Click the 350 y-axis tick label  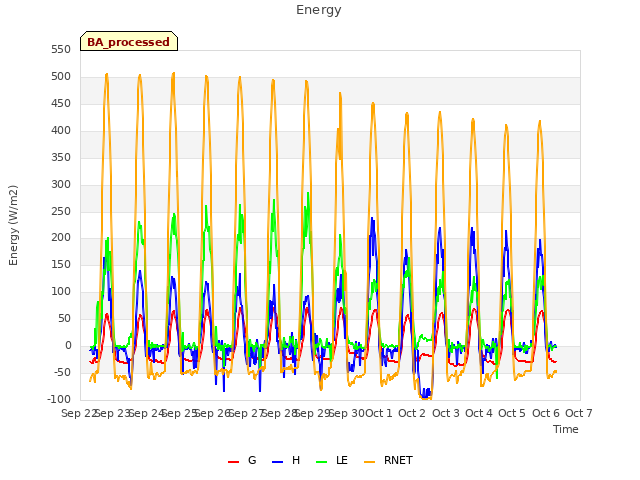[x=61, y=157]
